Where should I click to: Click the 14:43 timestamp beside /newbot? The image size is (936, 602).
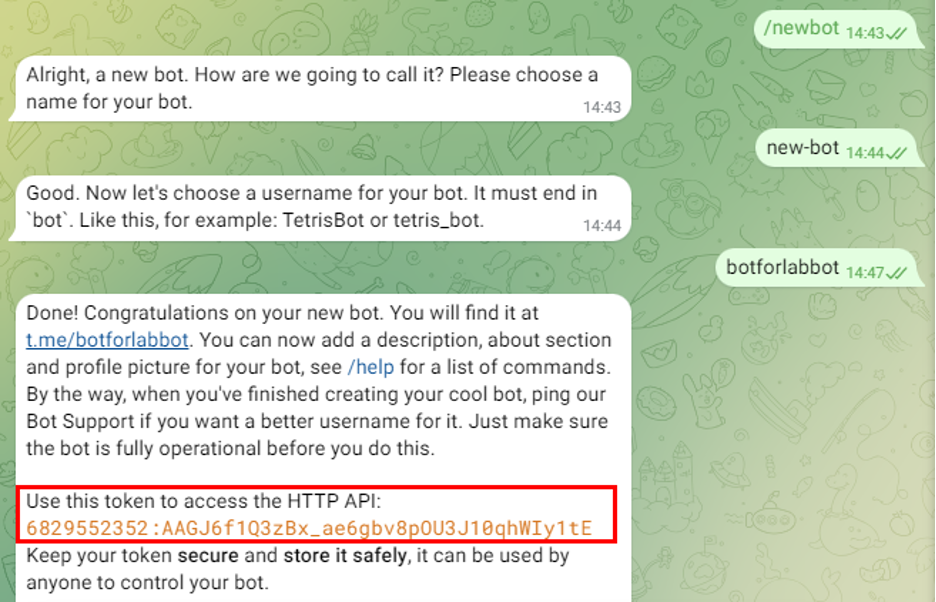(865, 33)
